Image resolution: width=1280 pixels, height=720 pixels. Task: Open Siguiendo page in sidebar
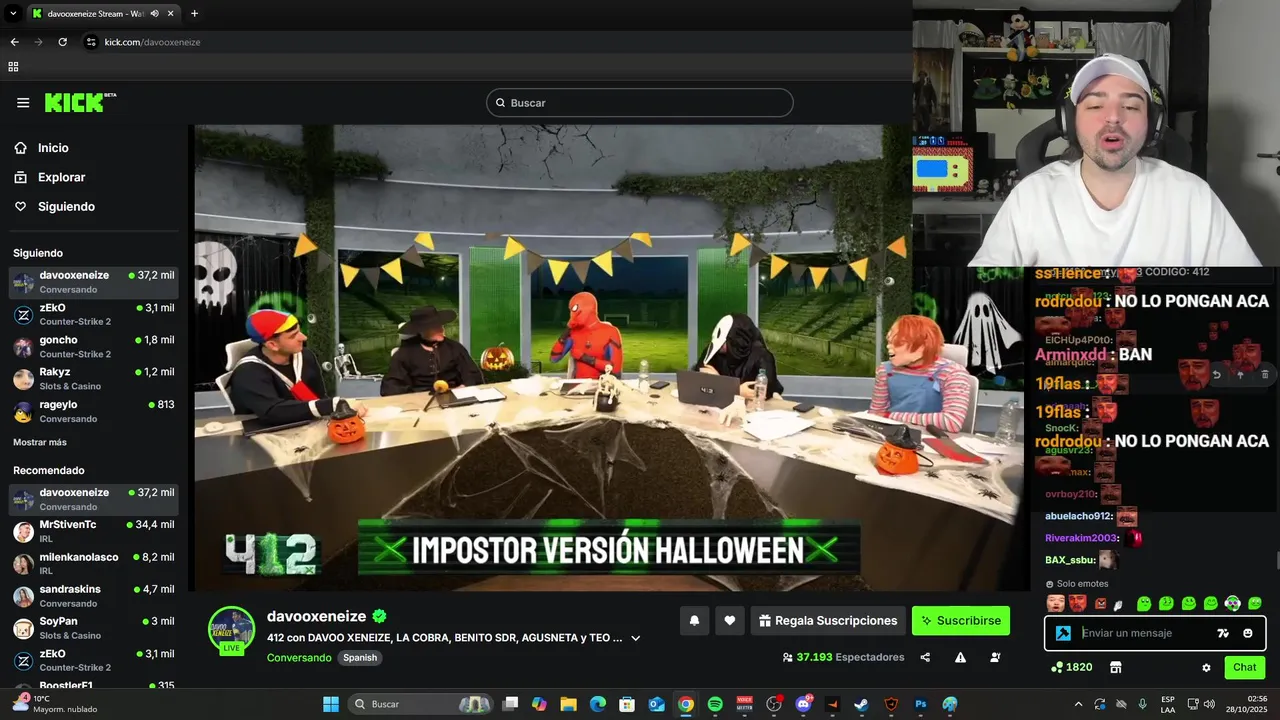tap(54, 207)
